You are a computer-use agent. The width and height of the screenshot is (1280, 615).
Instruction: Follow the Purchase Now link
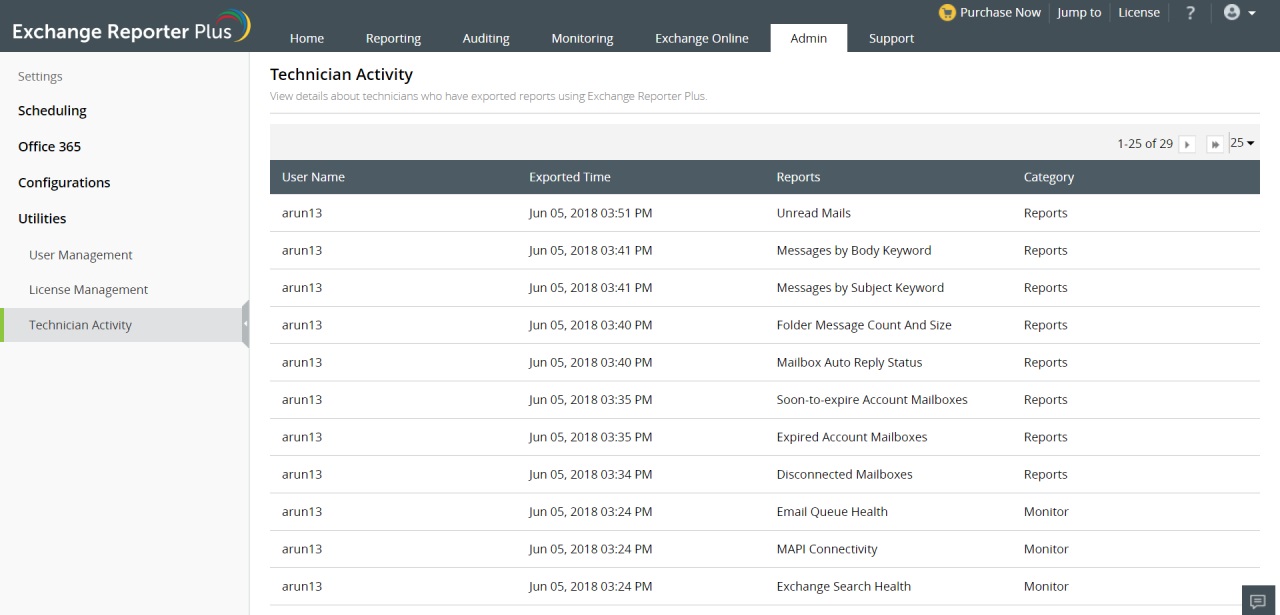pos(1000,13)
